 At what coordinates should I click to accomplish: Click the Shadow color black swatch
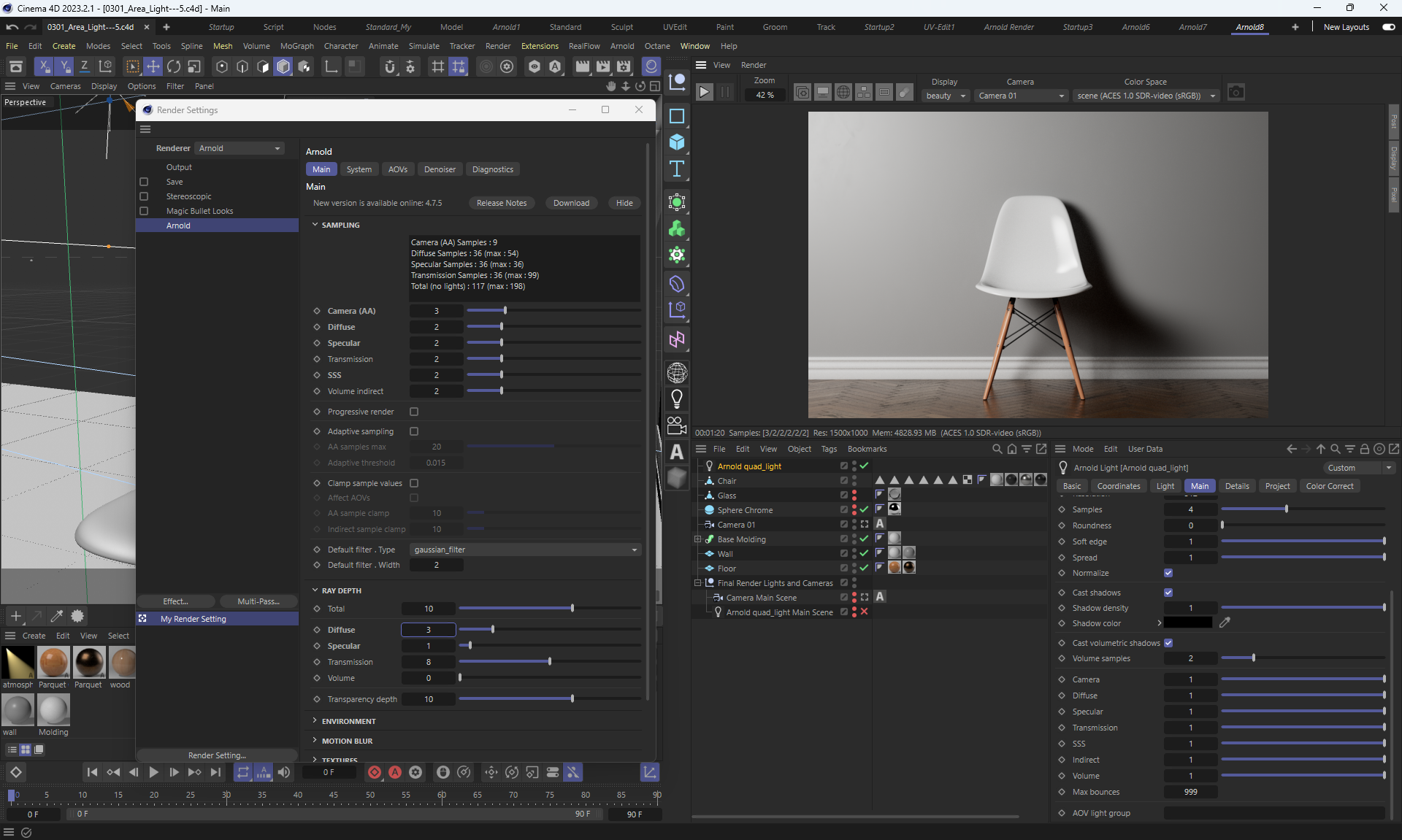coord(1187,623)
